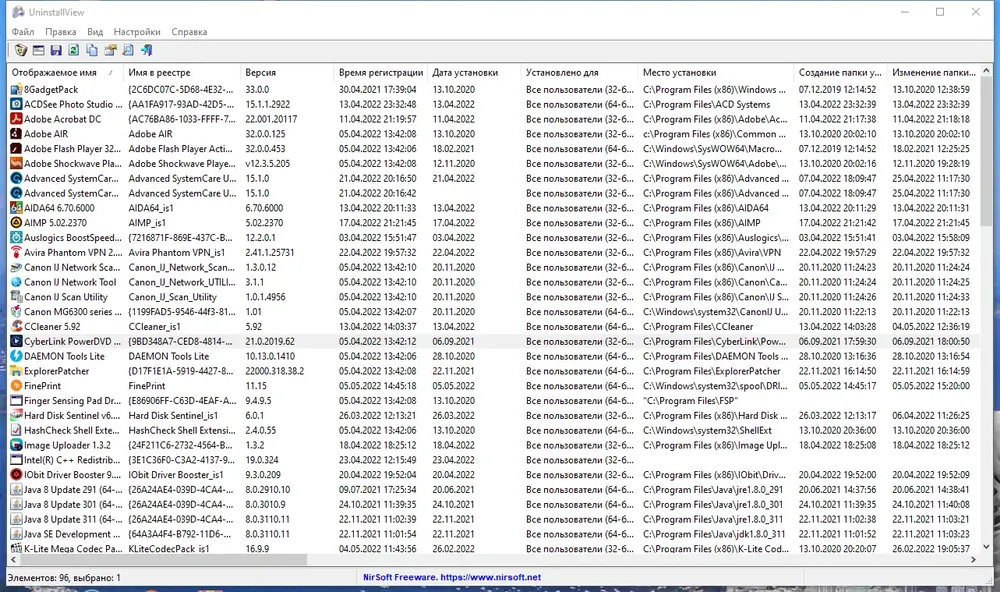Click the K-Lite Mega Codec Pack row
This screenshot has width=1000, height=592.
pos(494,547)
